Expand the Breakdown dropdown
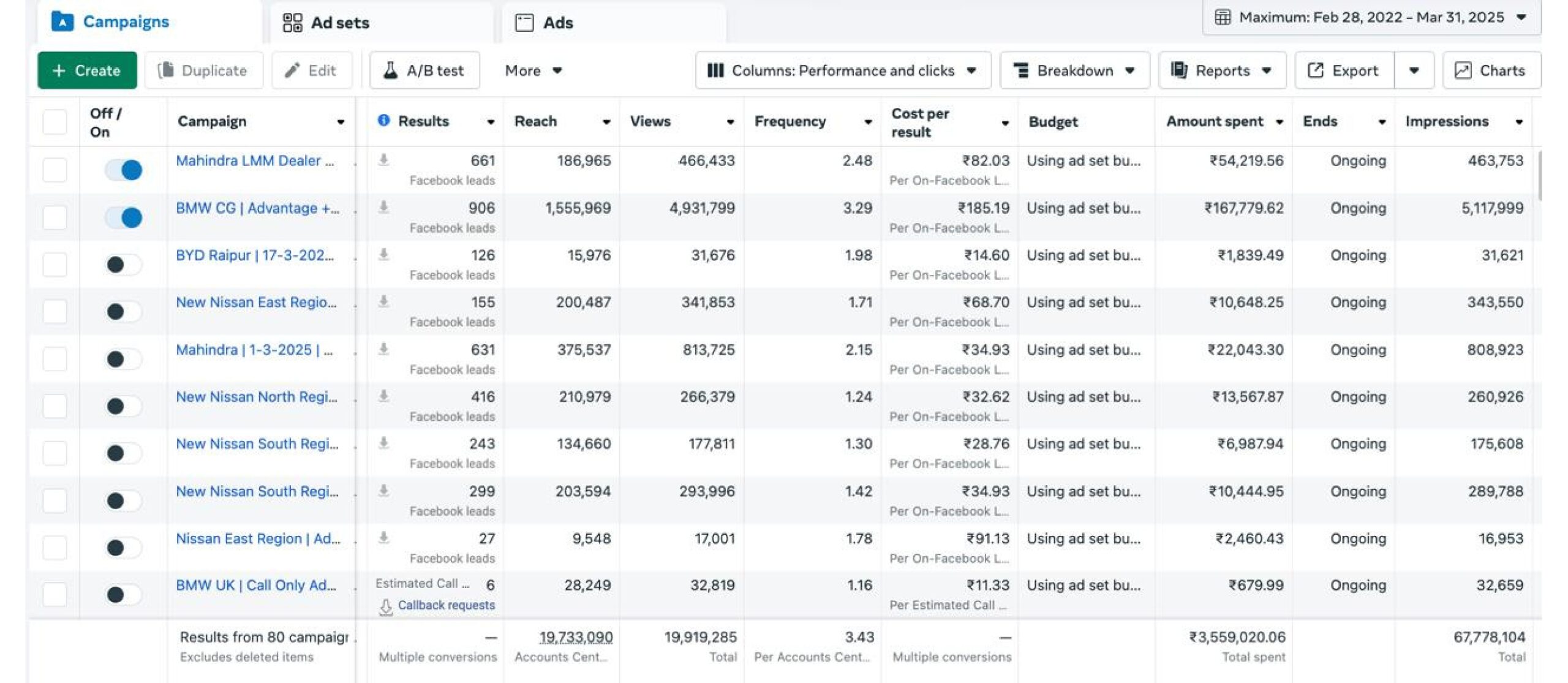Viewport: 1568px width, 683px height. click(x=1075, y=70)
